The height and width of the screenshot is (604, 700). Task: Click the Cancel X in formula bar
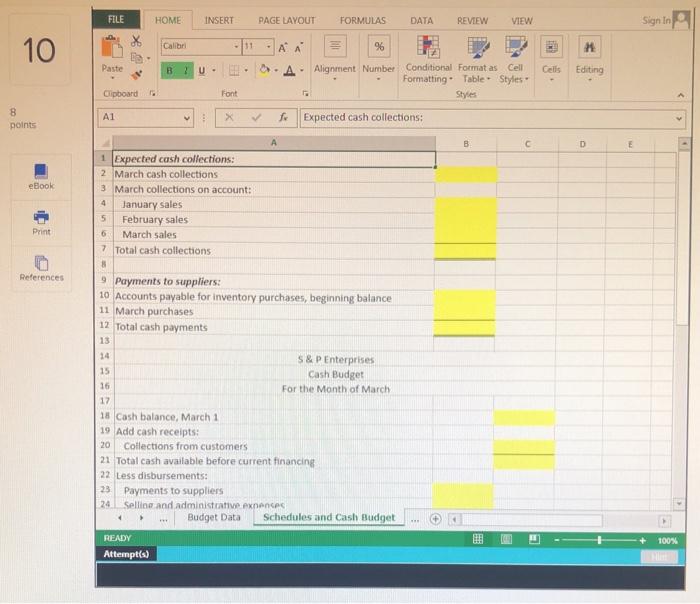tap(229, 117)
